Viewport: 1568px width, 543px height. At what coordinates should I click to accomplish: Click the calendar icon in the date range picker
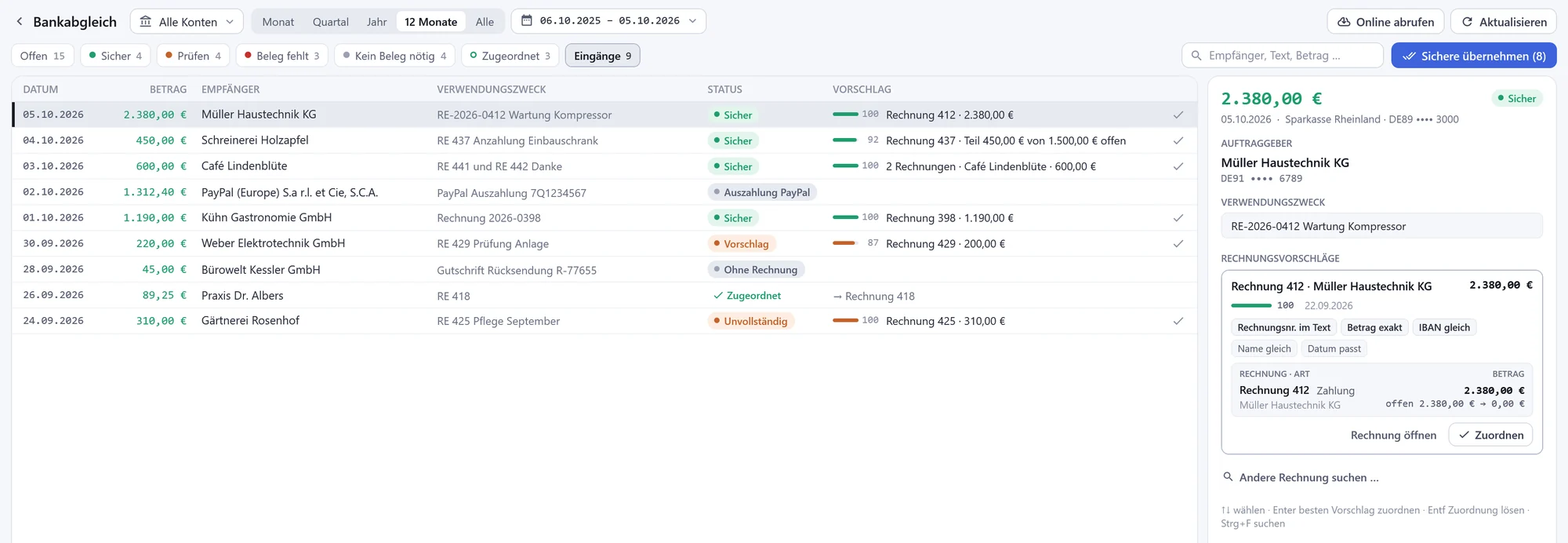point(527,21)
